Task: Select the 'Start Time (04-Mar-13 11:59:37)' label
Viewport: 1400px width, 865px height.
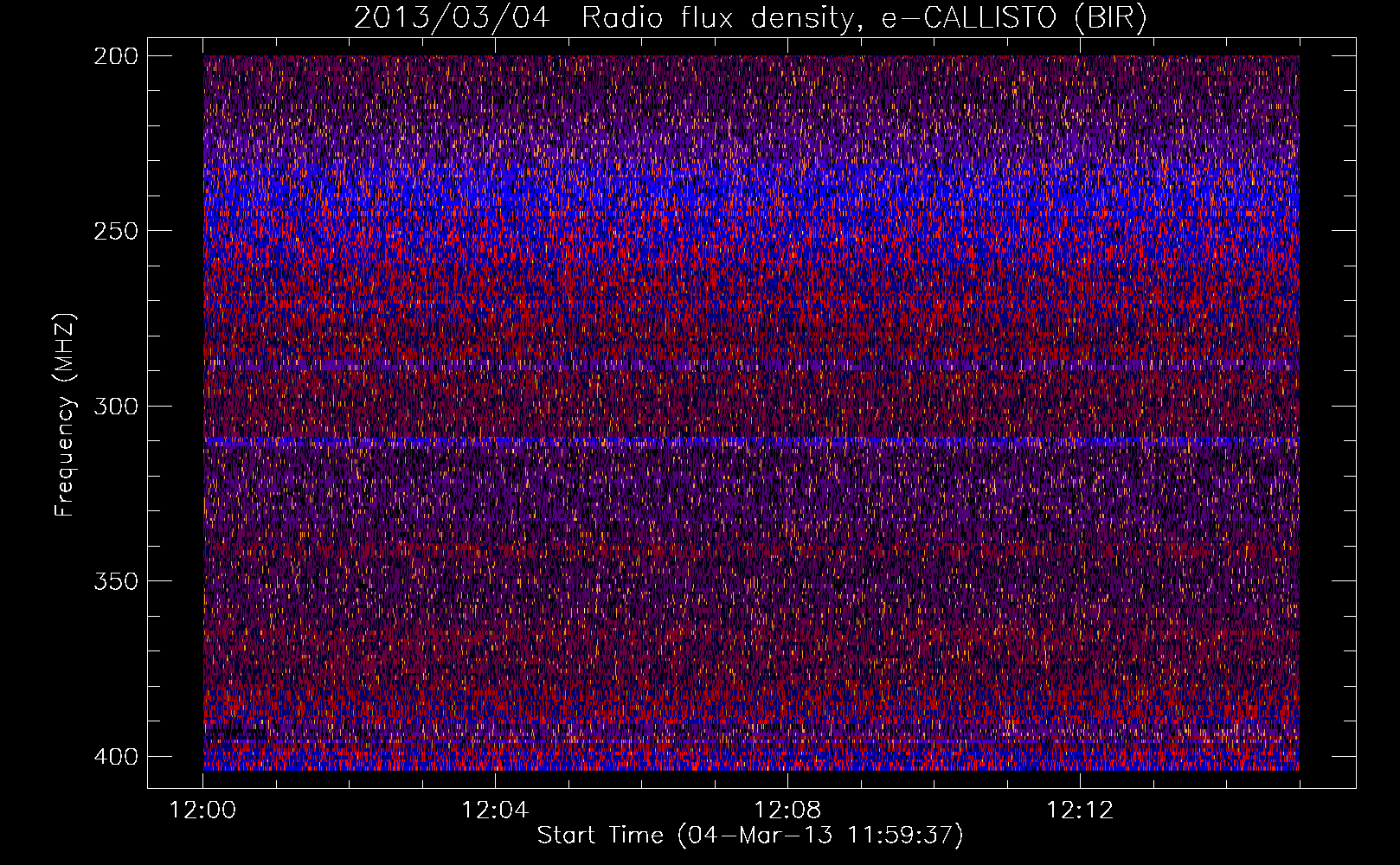Action: pos(750,836)
